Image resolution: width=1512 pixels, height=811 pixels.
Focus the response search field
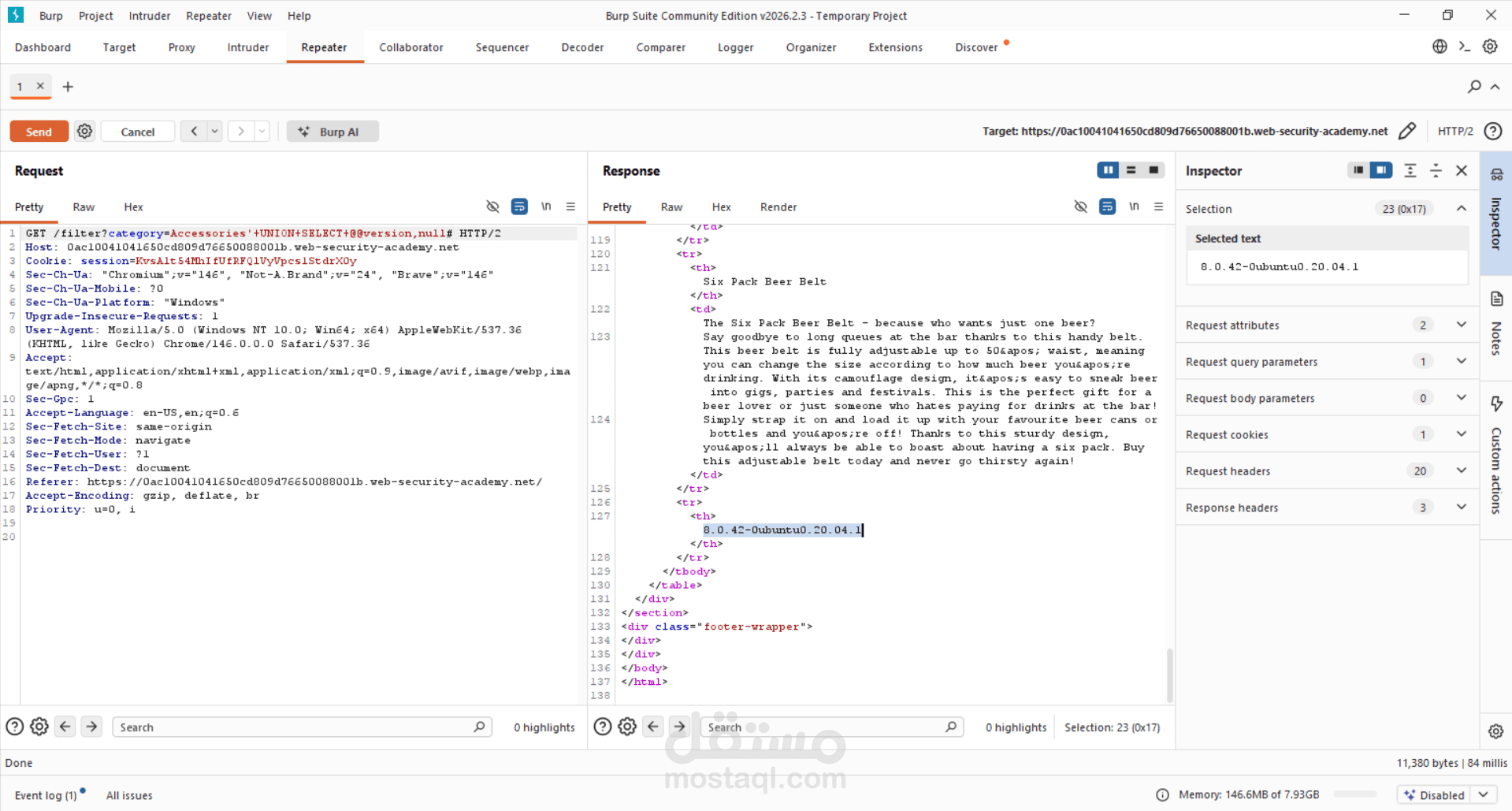click(x=832, y=727)
